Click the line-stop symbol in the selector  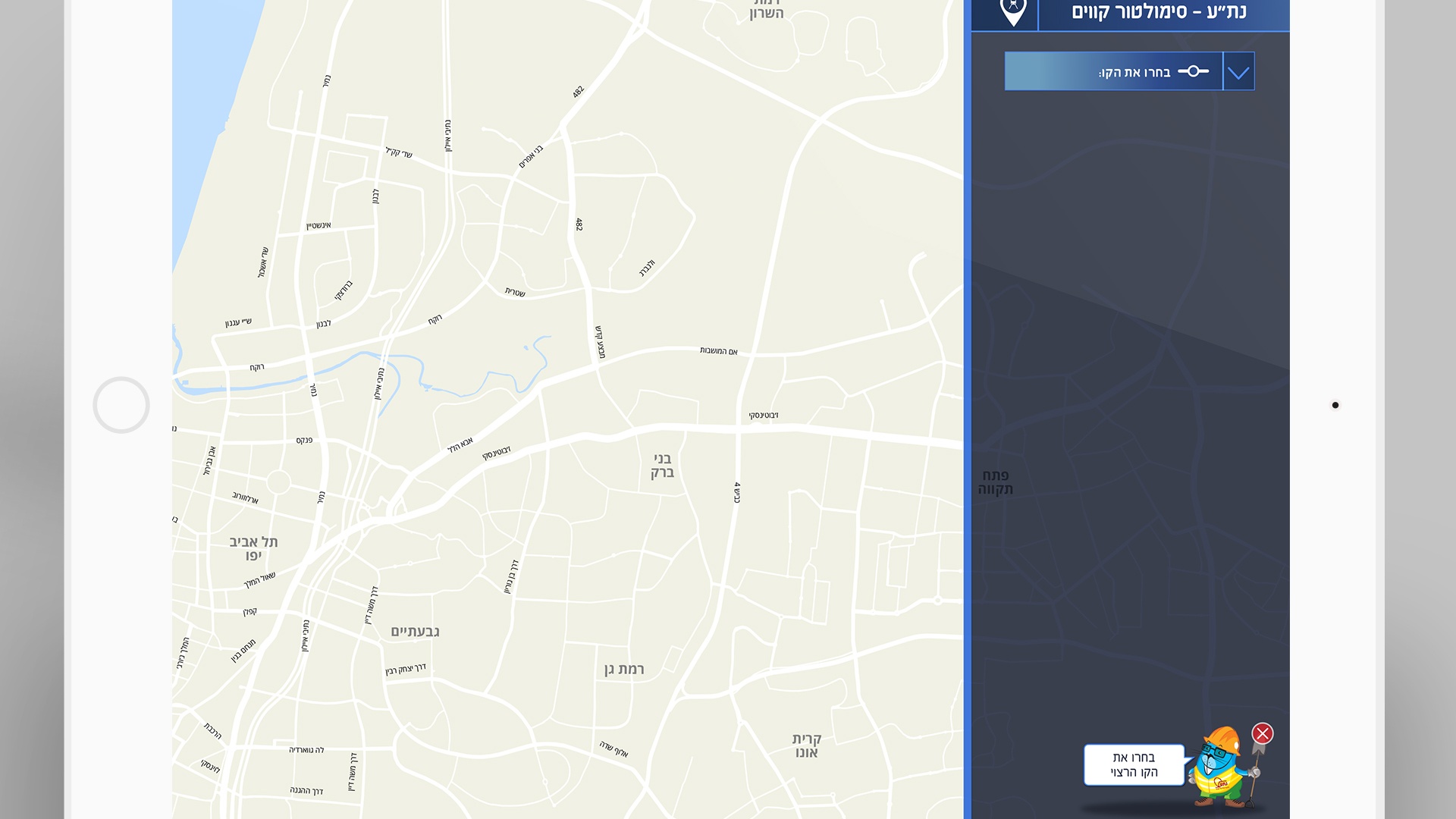tap(1193, 71)
